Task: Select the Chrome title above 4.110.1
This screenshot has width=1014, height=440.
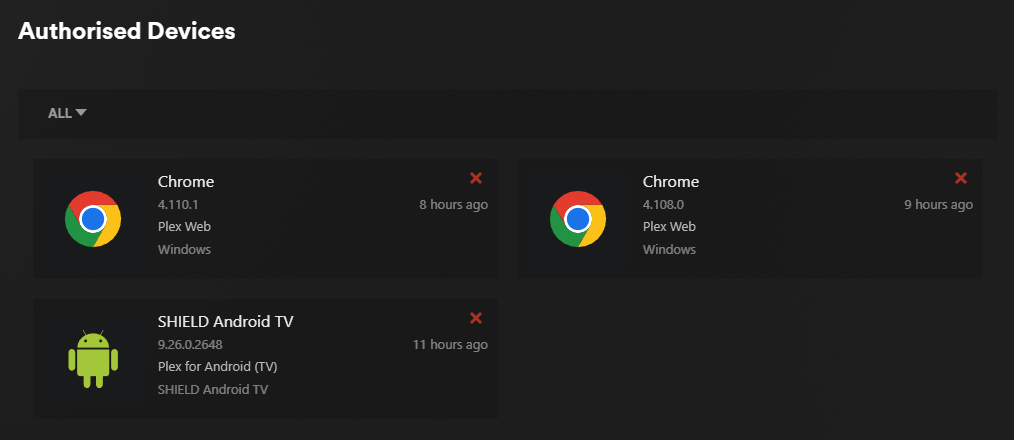Action: 186,182
